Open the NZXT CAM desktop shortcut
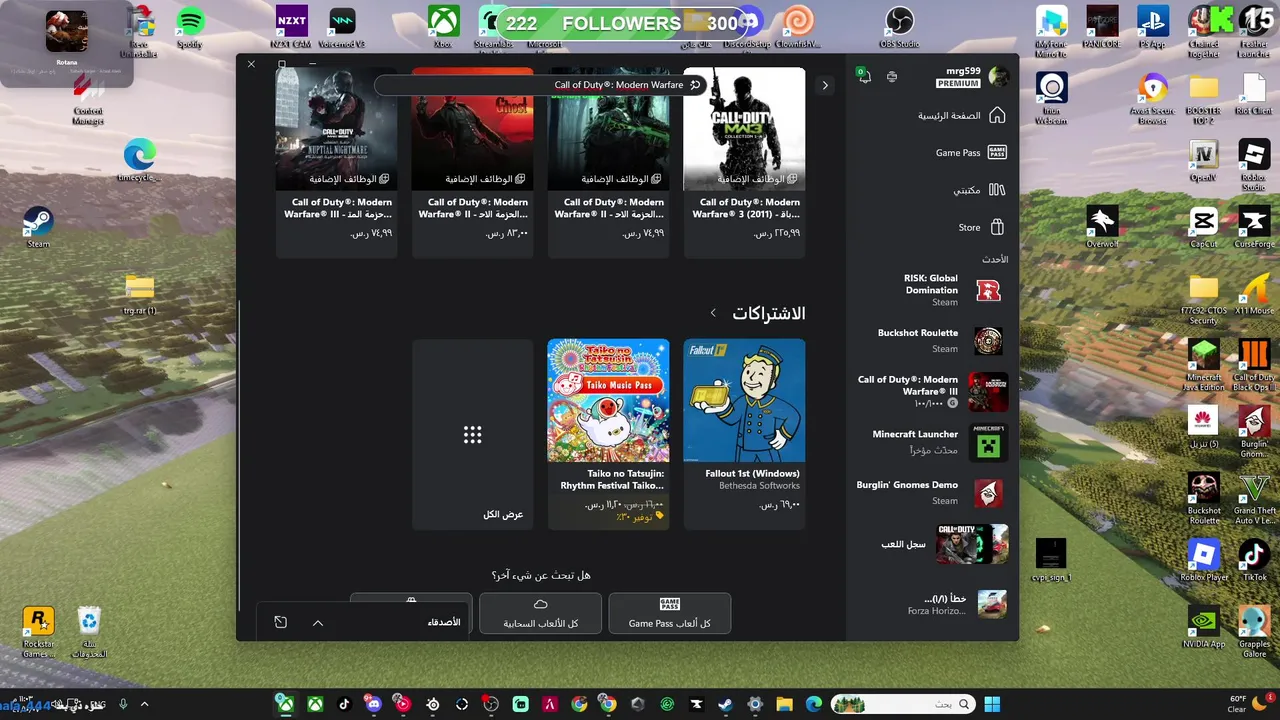 291,28
